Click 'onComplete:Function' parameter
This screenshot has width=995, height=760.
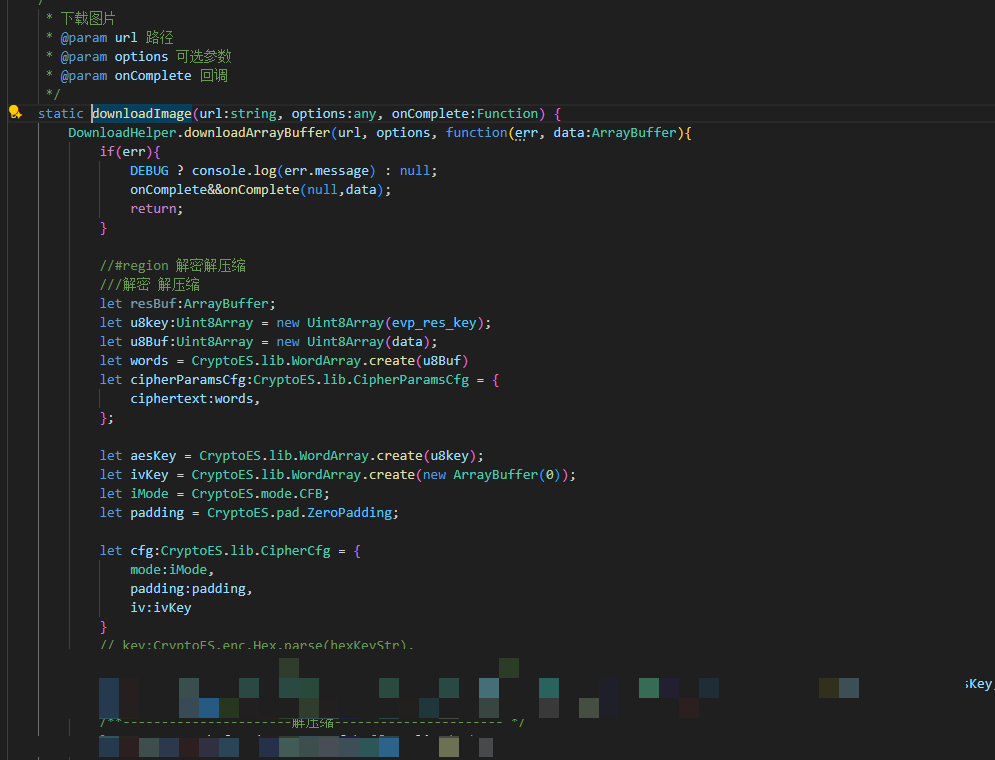pos(465,114)
